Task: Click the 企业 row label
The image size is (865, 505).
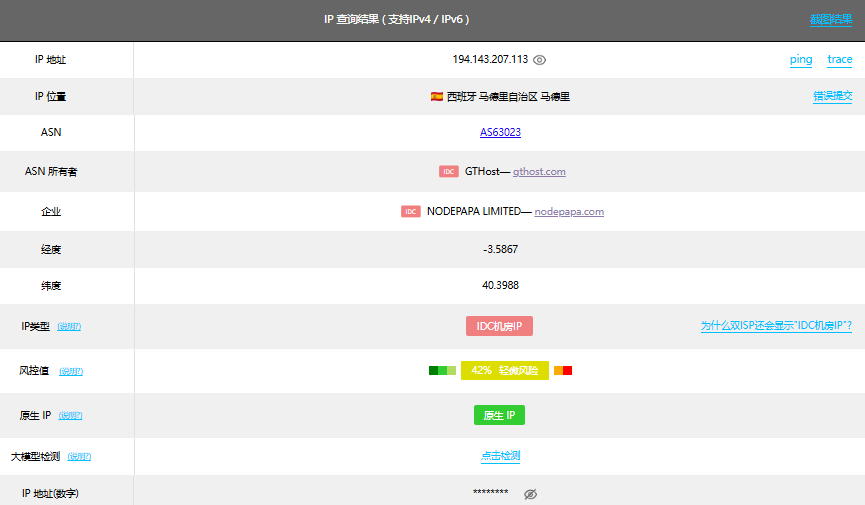Action: point(51,211)
